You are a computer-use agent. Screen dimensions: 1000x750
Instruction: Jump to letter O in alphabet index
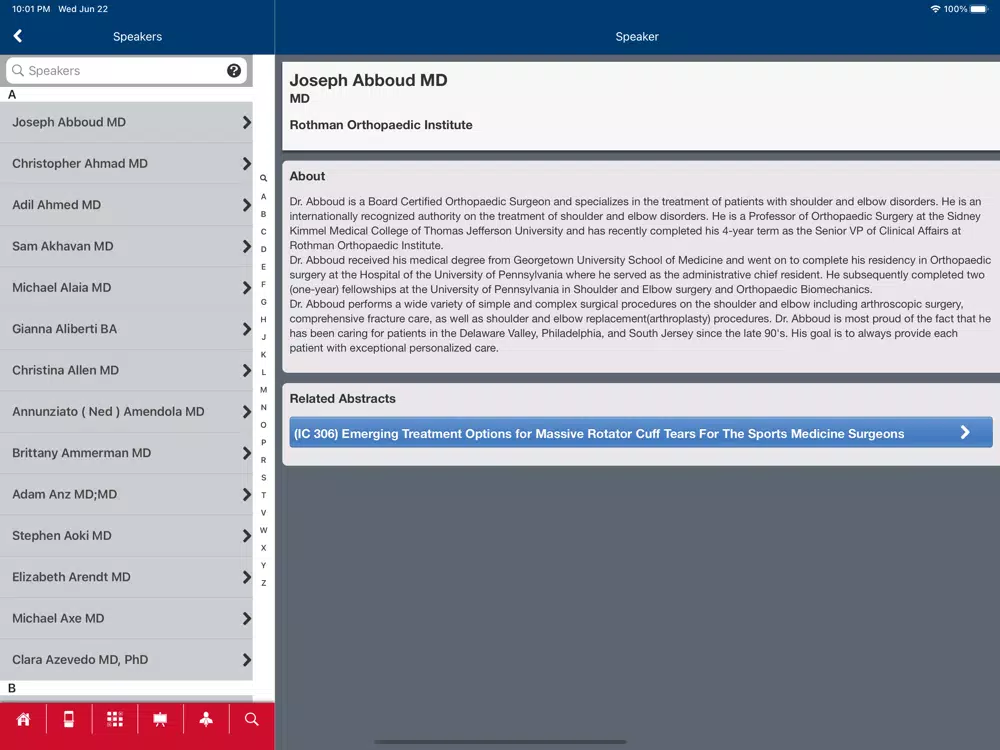263,425
